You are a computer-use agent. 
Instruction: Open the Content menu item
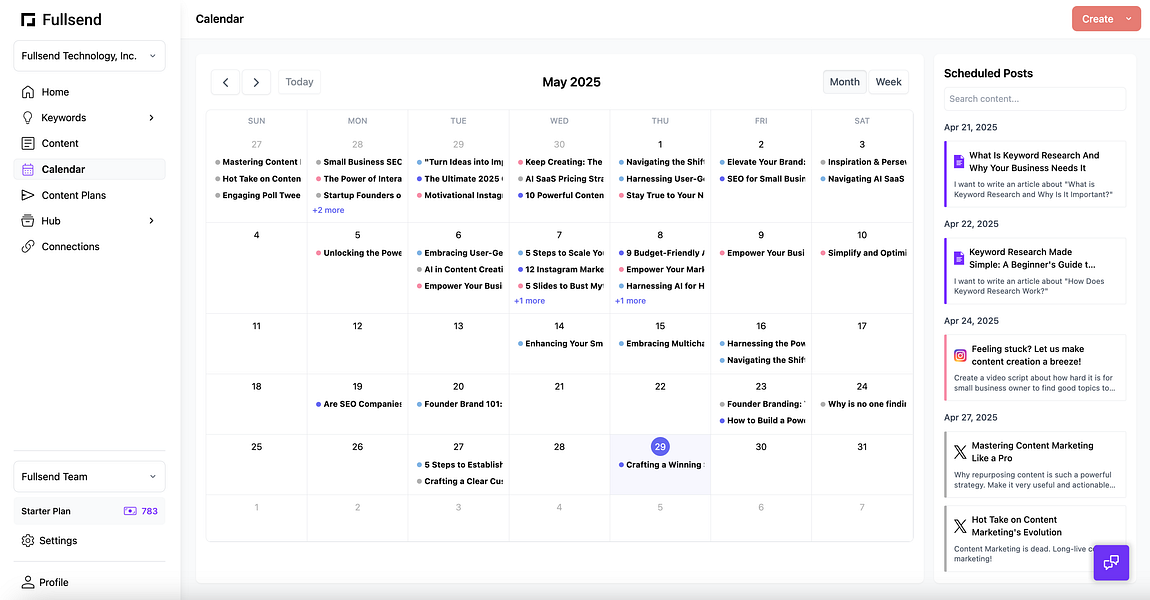coord(89,143)
